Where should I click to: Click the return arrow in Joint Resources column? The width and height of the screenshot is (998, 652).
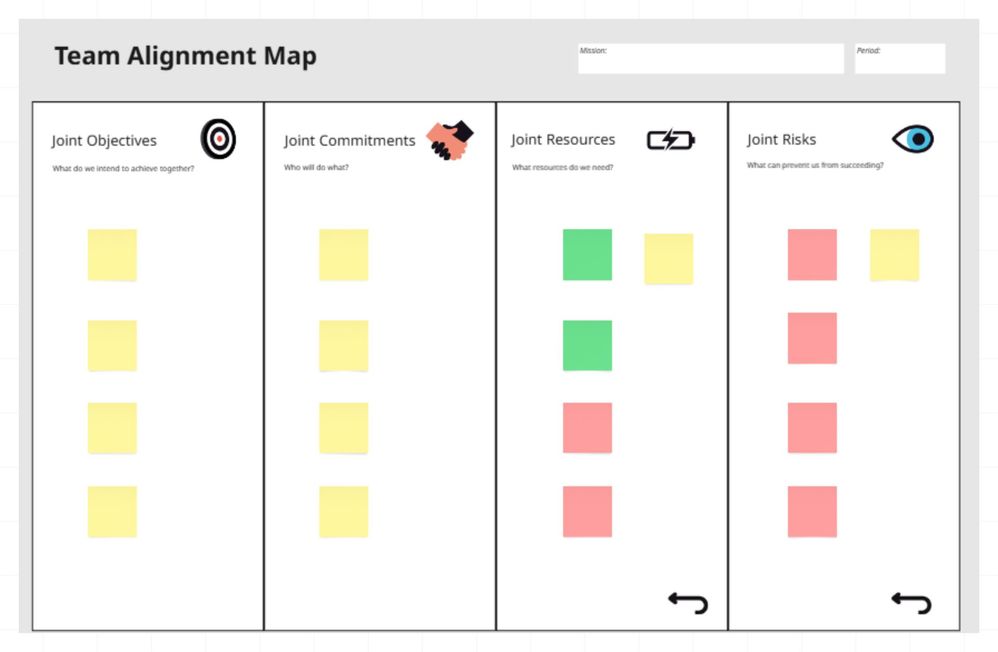click(688, 602)
